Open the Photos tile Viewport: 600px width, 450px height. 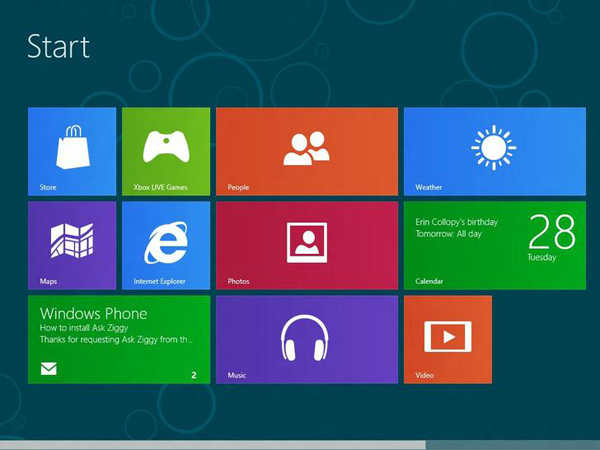point(307,245)
